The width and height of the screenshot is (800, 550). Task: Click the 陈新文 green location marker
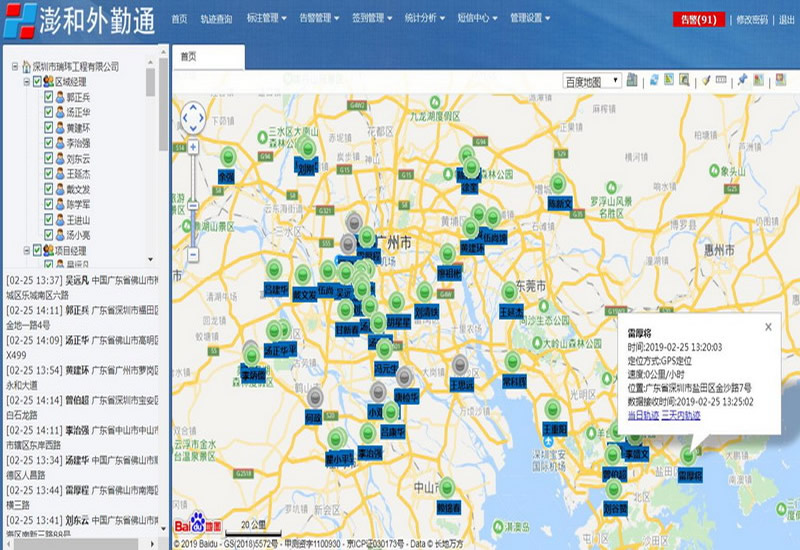558,183
